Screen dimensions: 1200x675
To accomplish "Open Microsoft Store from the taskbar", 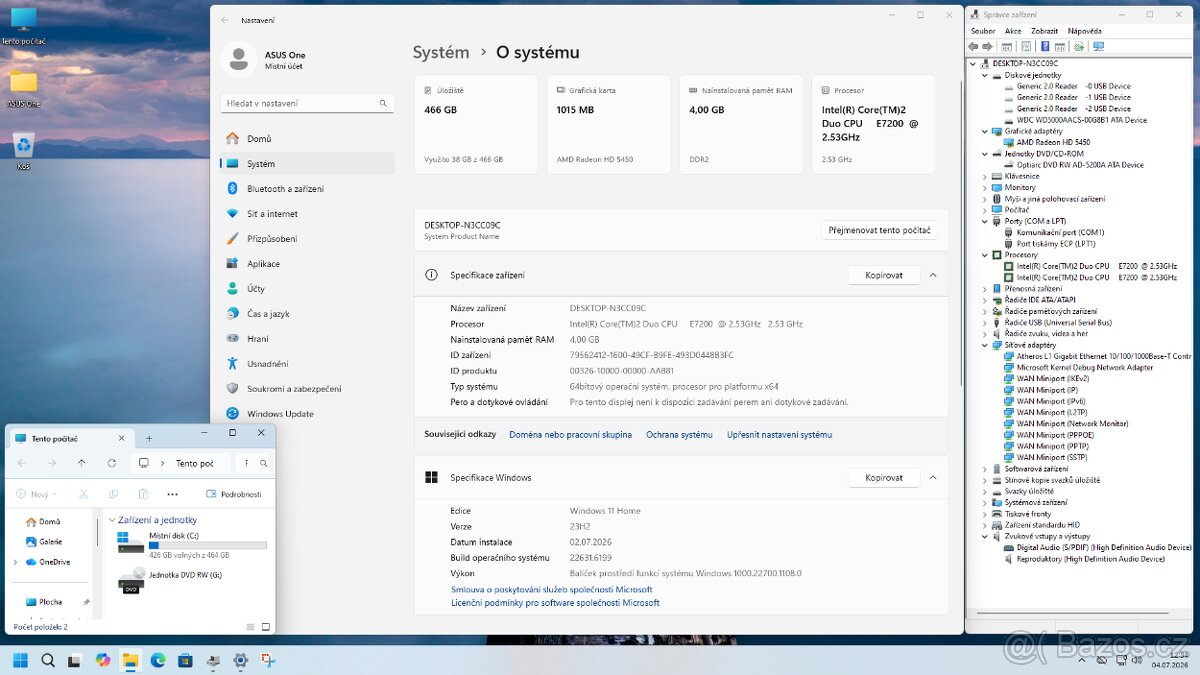I will [x=185, y=660].
